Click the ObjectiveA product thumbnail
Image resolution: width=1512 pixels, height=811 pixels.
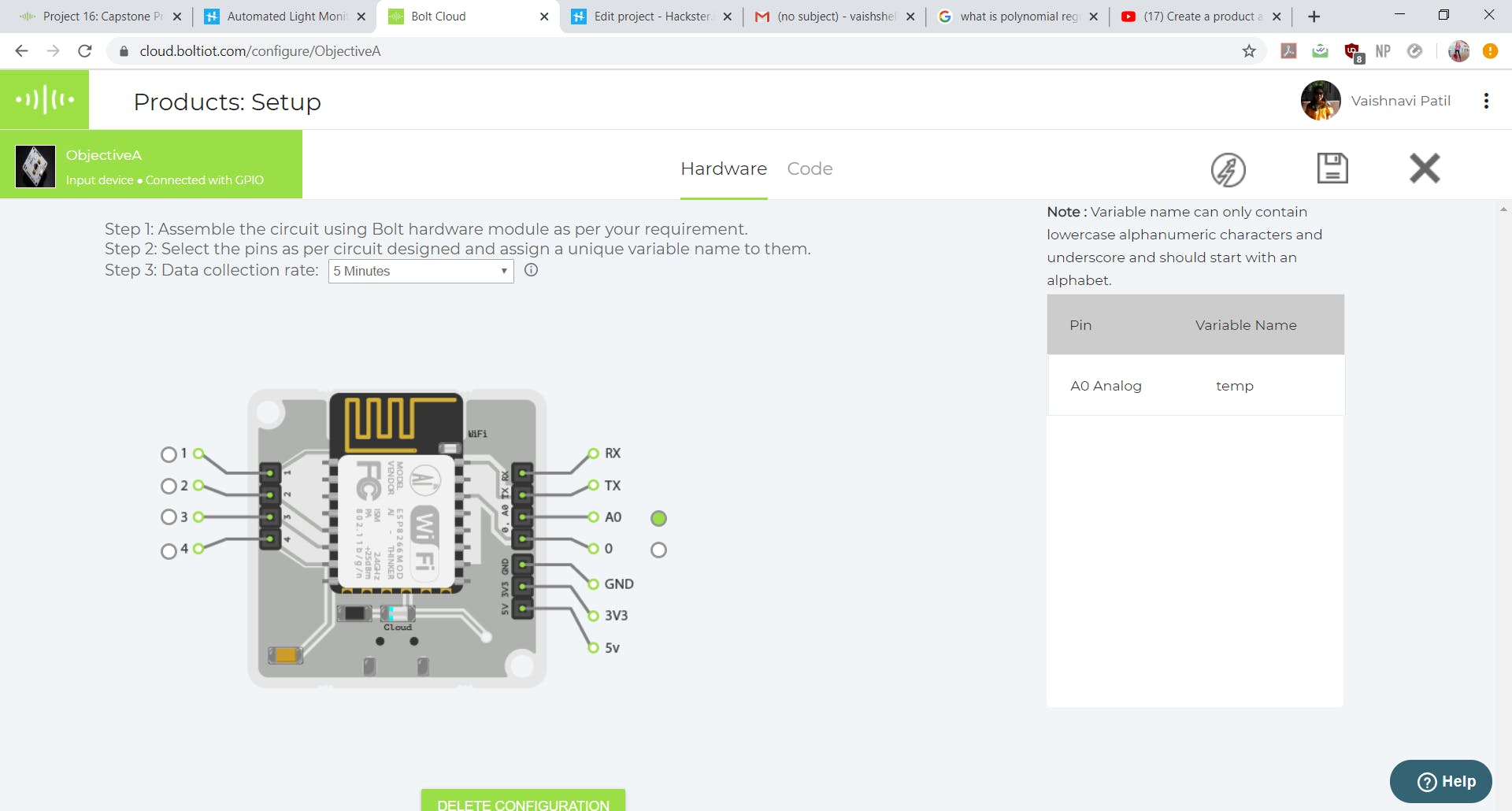tap(35, 166)
